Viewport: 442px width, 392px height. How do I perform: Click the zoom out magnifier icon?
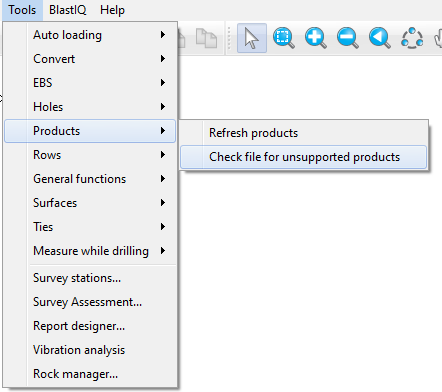348,38
